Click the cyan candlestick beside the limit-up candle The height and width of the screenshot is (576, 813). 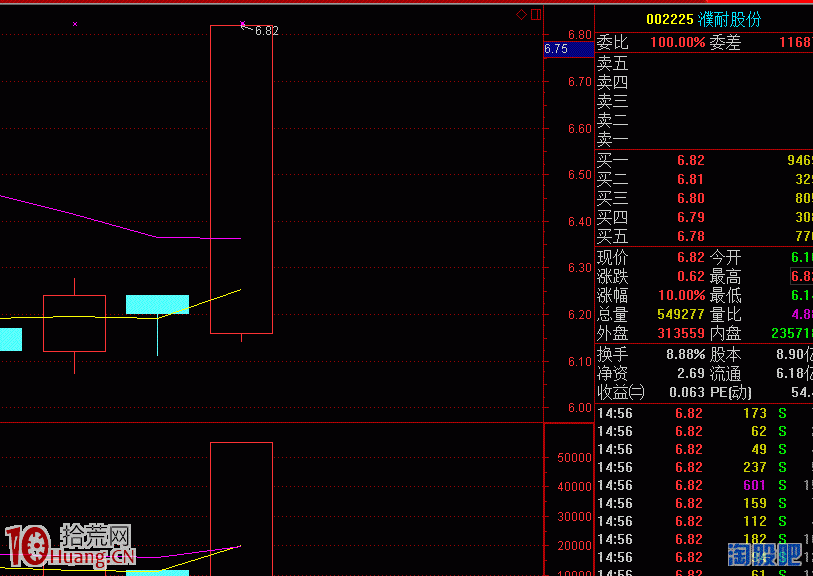click(157, 304)
